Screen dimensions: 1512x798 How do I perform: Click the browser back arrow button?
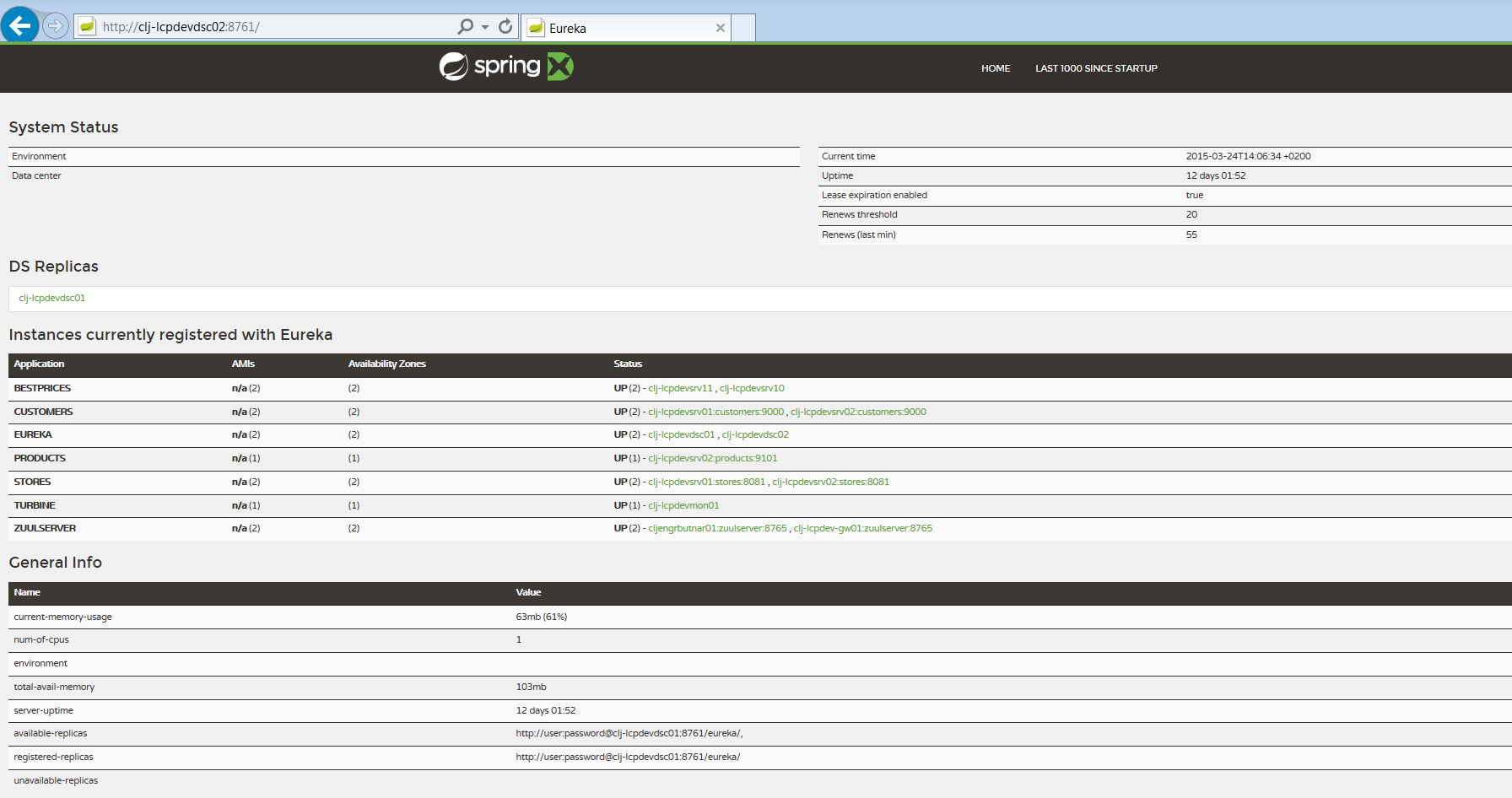click(x=19, y=25)
